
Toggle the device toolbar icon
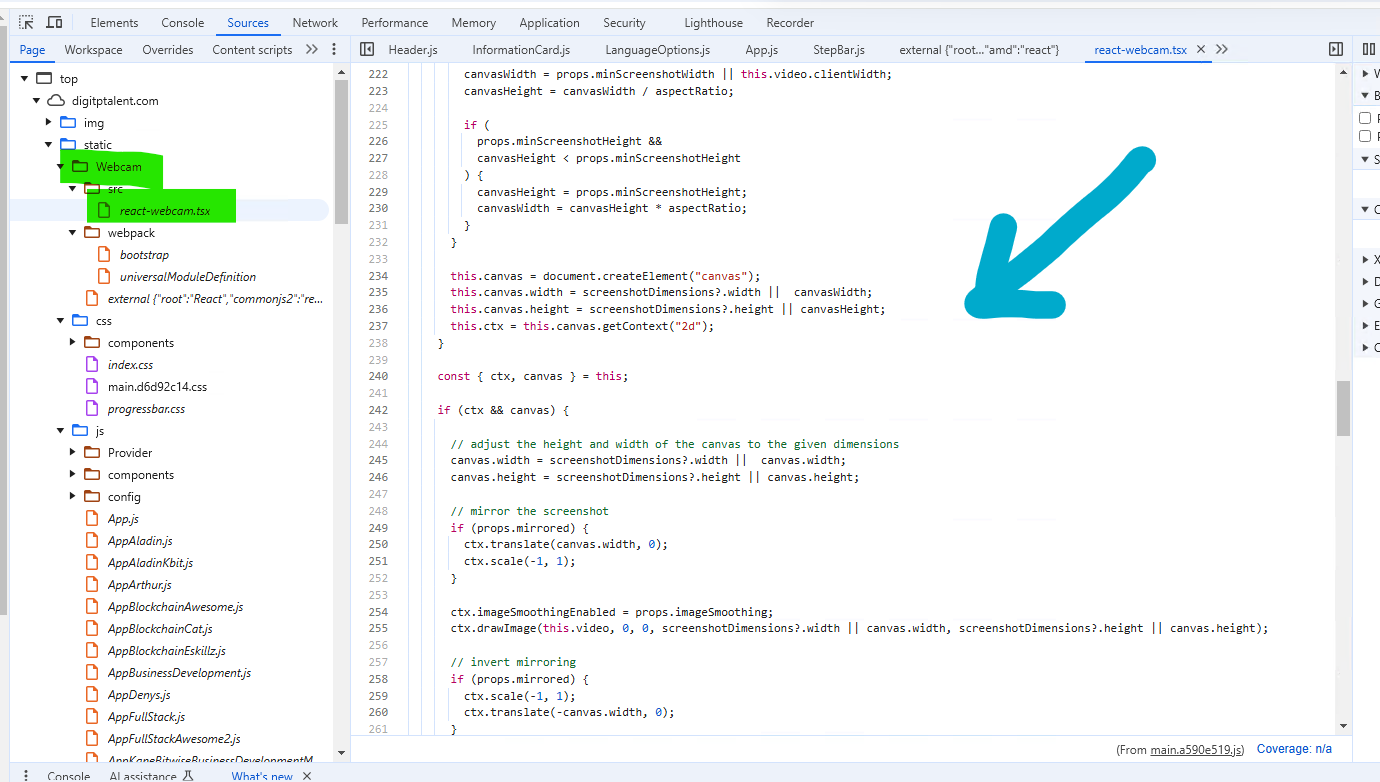coord(54,22)
